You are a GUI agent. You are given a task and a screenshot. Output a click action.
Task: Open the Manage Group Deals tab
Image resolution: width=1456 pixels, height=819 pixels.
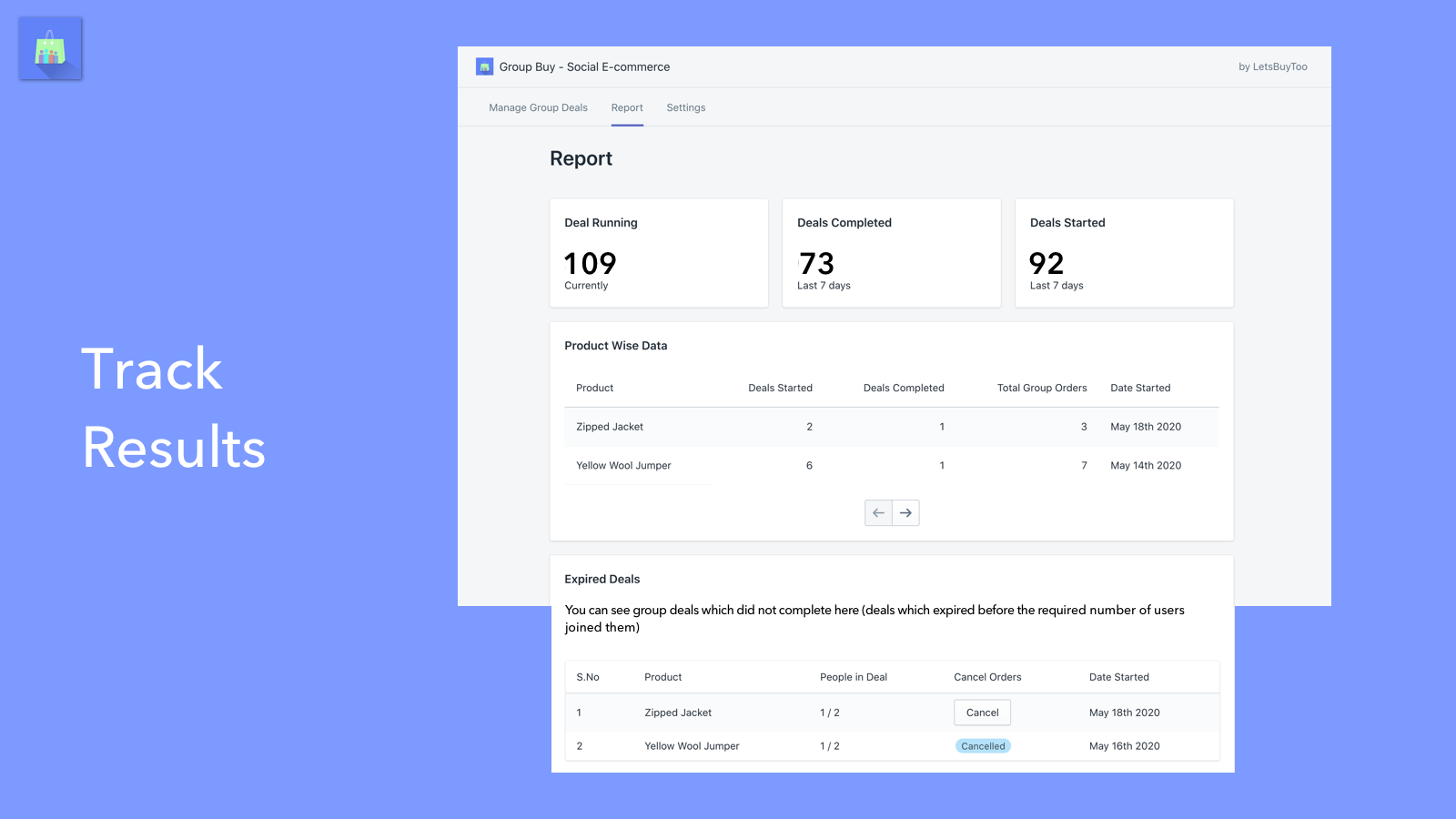538,107
